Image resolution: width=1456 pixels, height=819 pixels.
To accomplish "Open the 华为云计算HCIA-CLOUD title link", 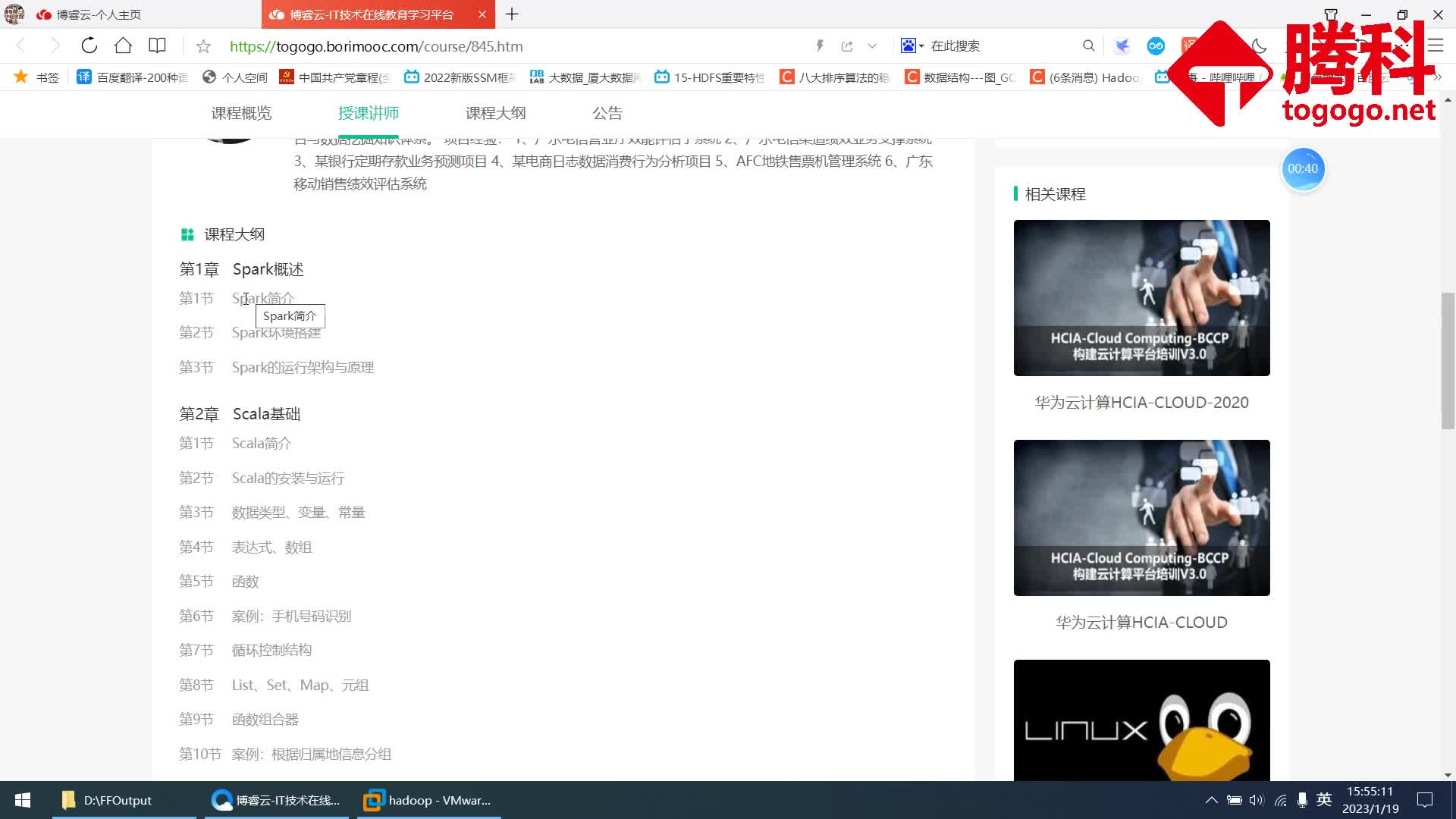I will click(x=1141, y=623).
